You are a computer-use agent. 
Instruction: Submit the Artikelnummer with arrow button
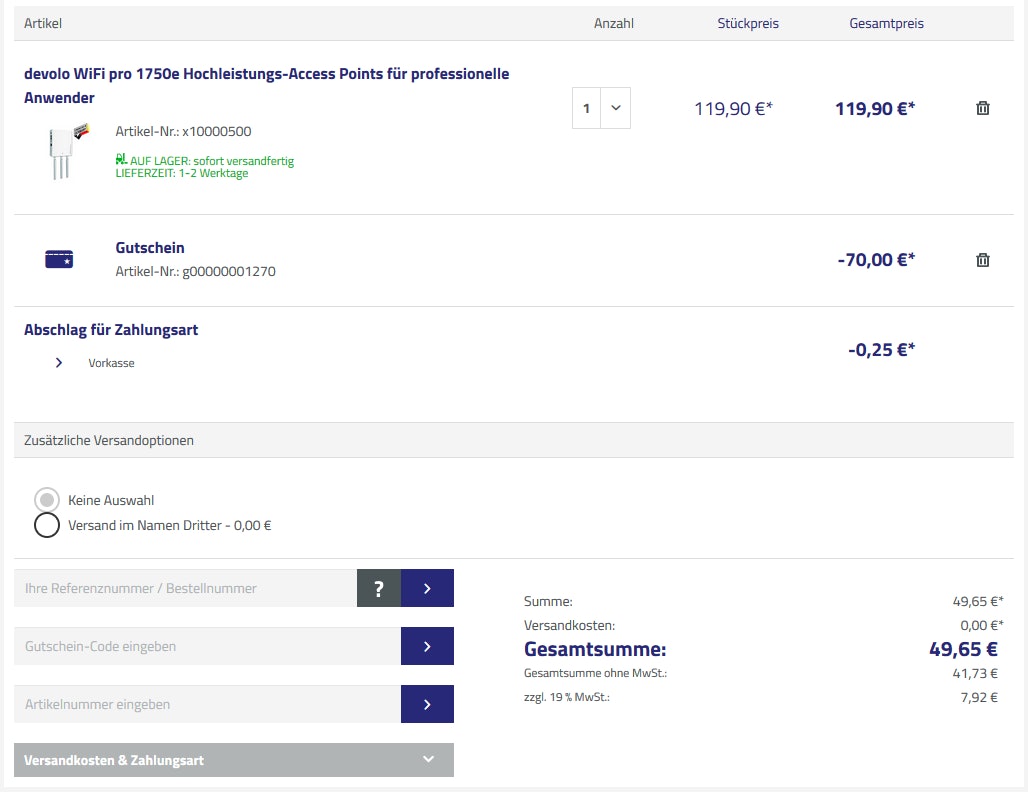click(427, 704)
